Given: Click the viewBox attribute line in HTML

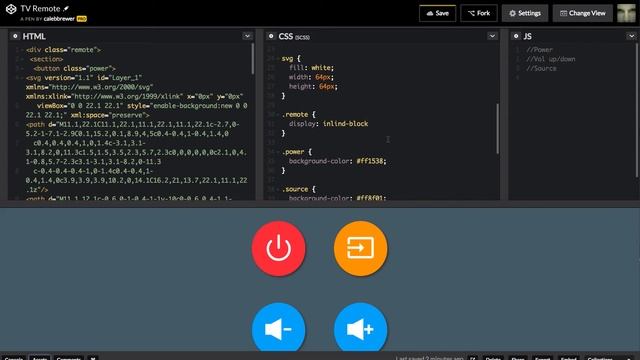Looking at the screenshot, I should [x=142, y=106].
